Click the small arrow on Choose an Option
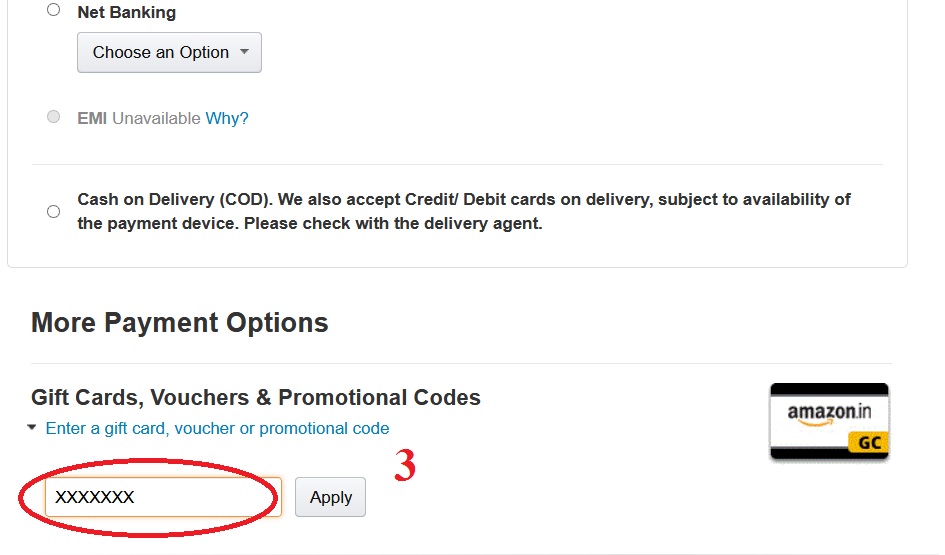Image resolution: width=945 pixels, height=555 pixels. point(244,53)
